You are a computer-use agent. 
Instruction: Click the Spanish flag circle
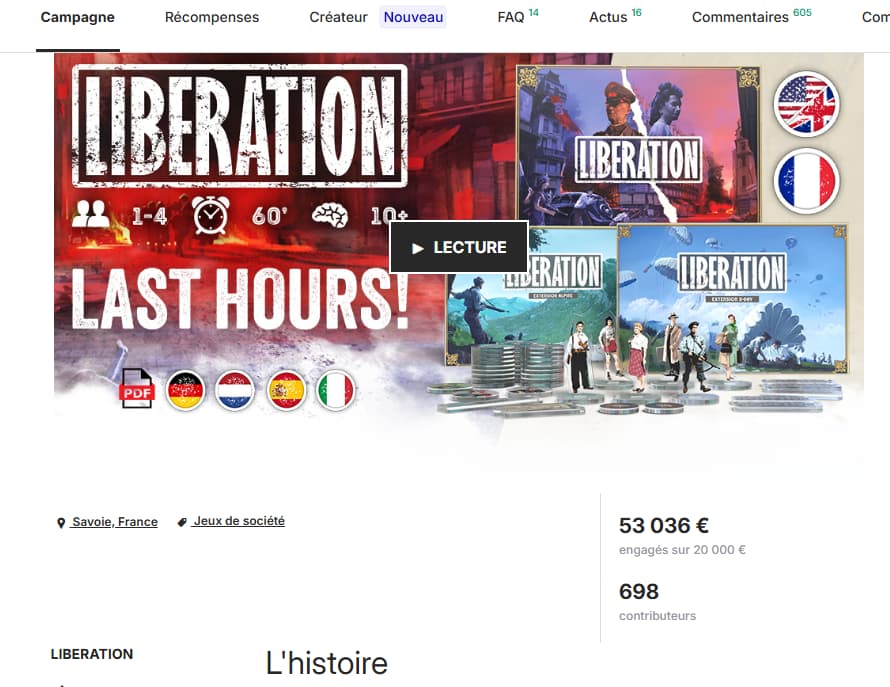tap(286, 390)
